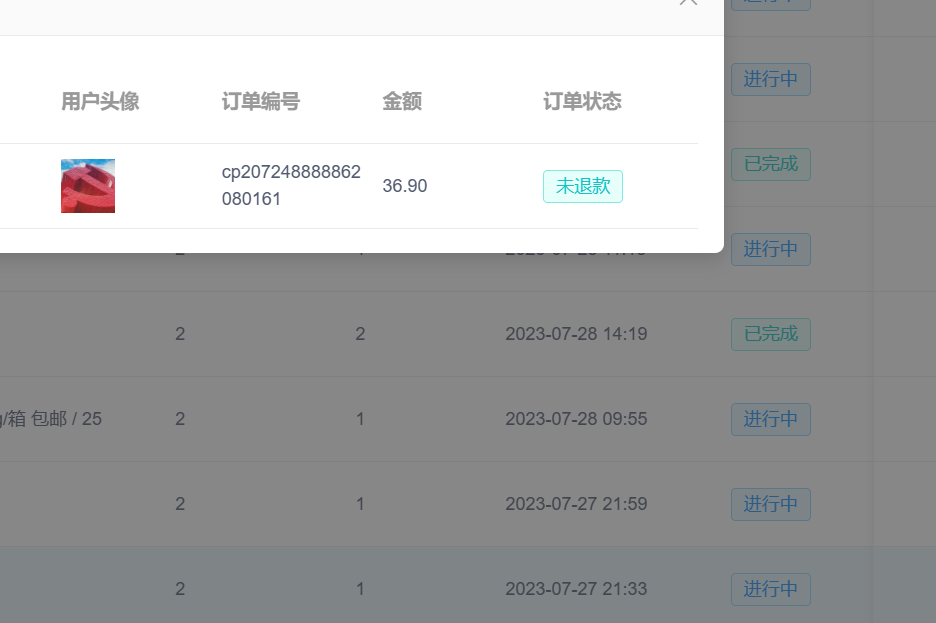Select the date 2023-07-28 09:55
The width and height of the screenshot is (936, 623).
(x=576, y=419)
